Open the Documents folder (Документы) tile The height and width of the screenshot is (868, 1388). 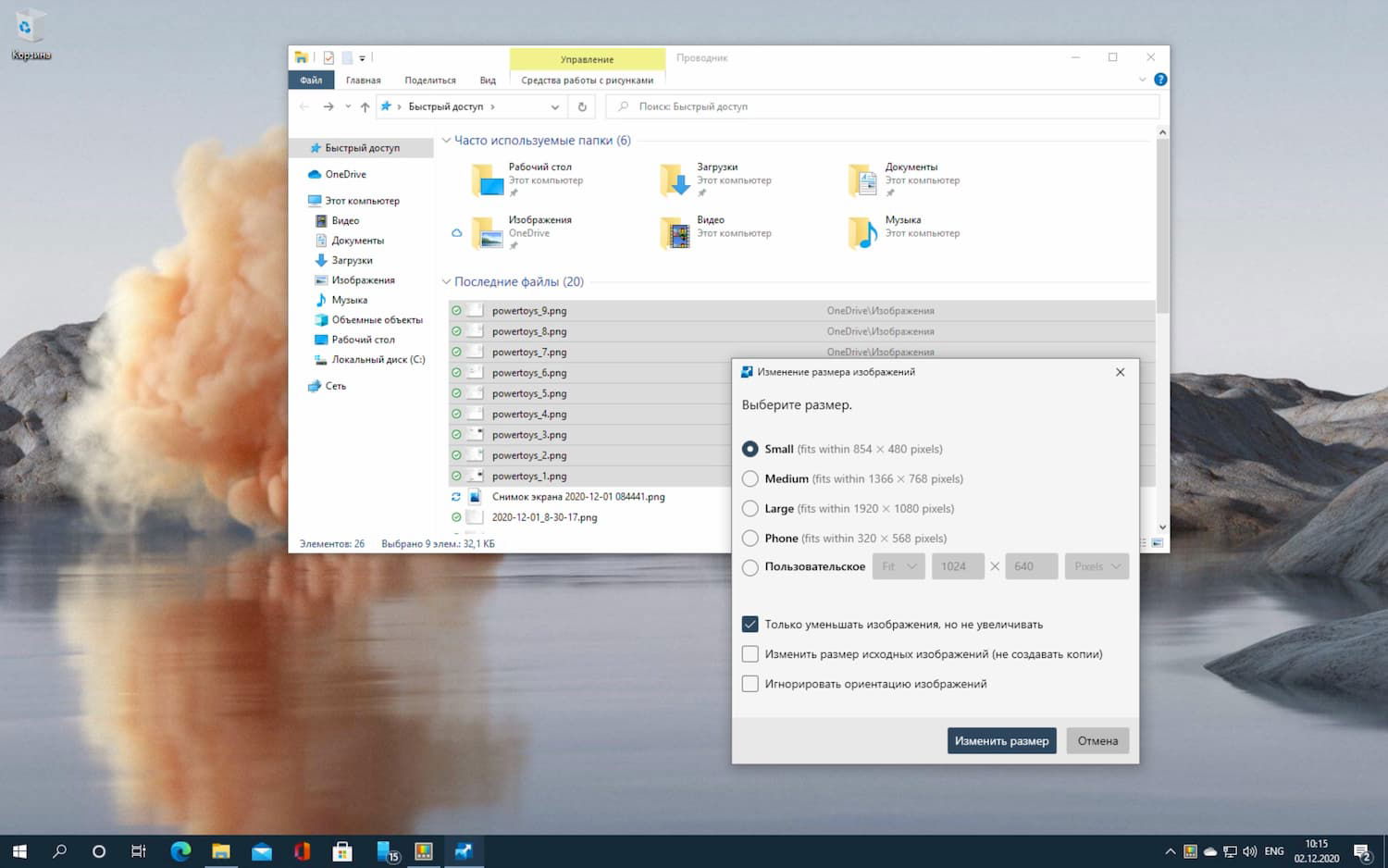pyautogui.click(x=905, y=180)
